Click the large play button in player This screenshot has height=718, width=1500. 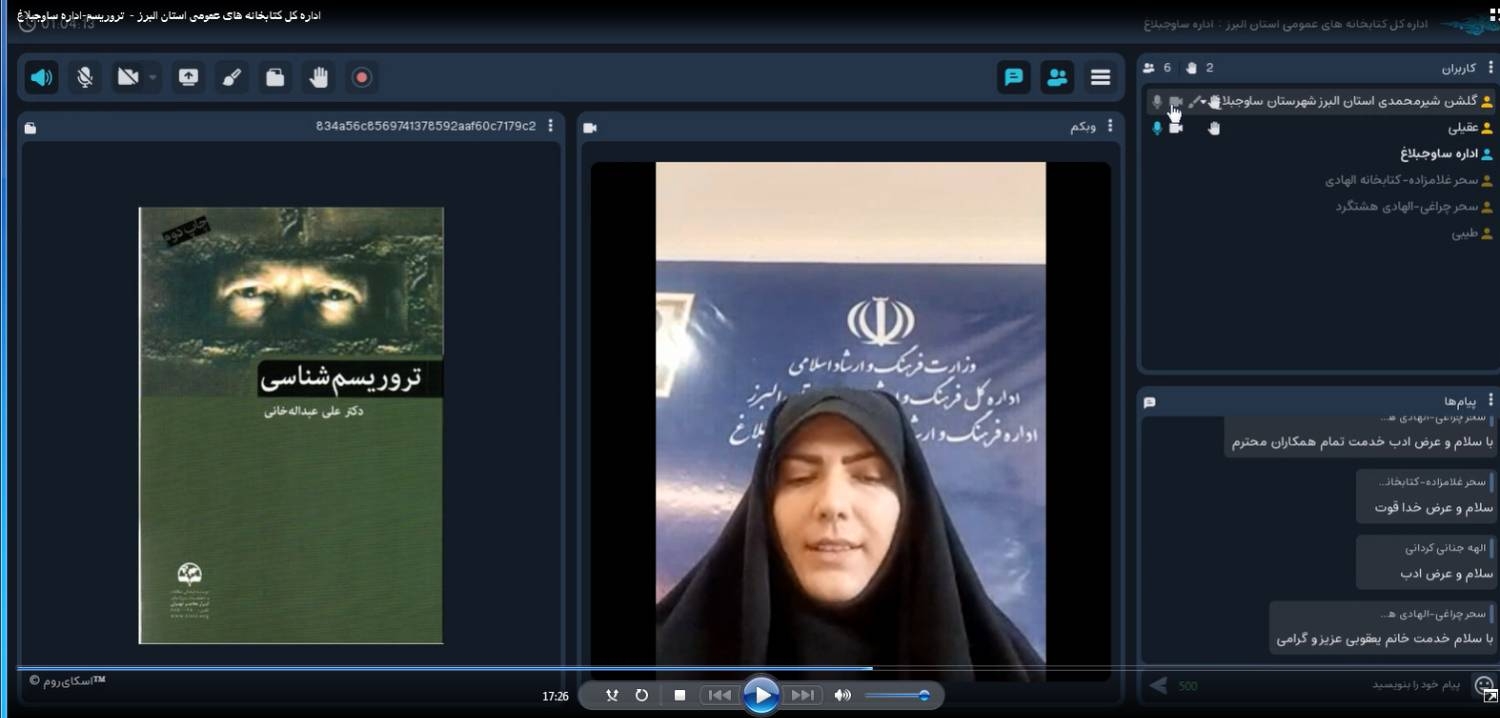pyautogui.click(x=761, y=695)
